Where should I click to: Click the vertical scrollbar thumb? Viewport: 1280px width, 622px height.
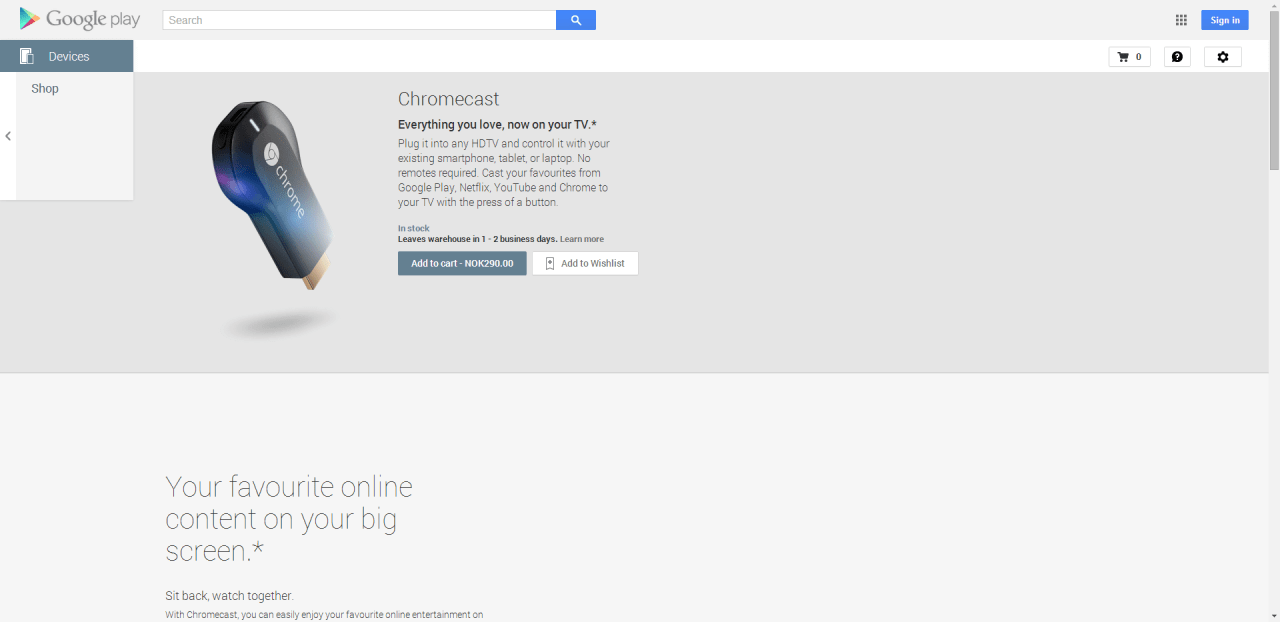tap(1274, 91)
